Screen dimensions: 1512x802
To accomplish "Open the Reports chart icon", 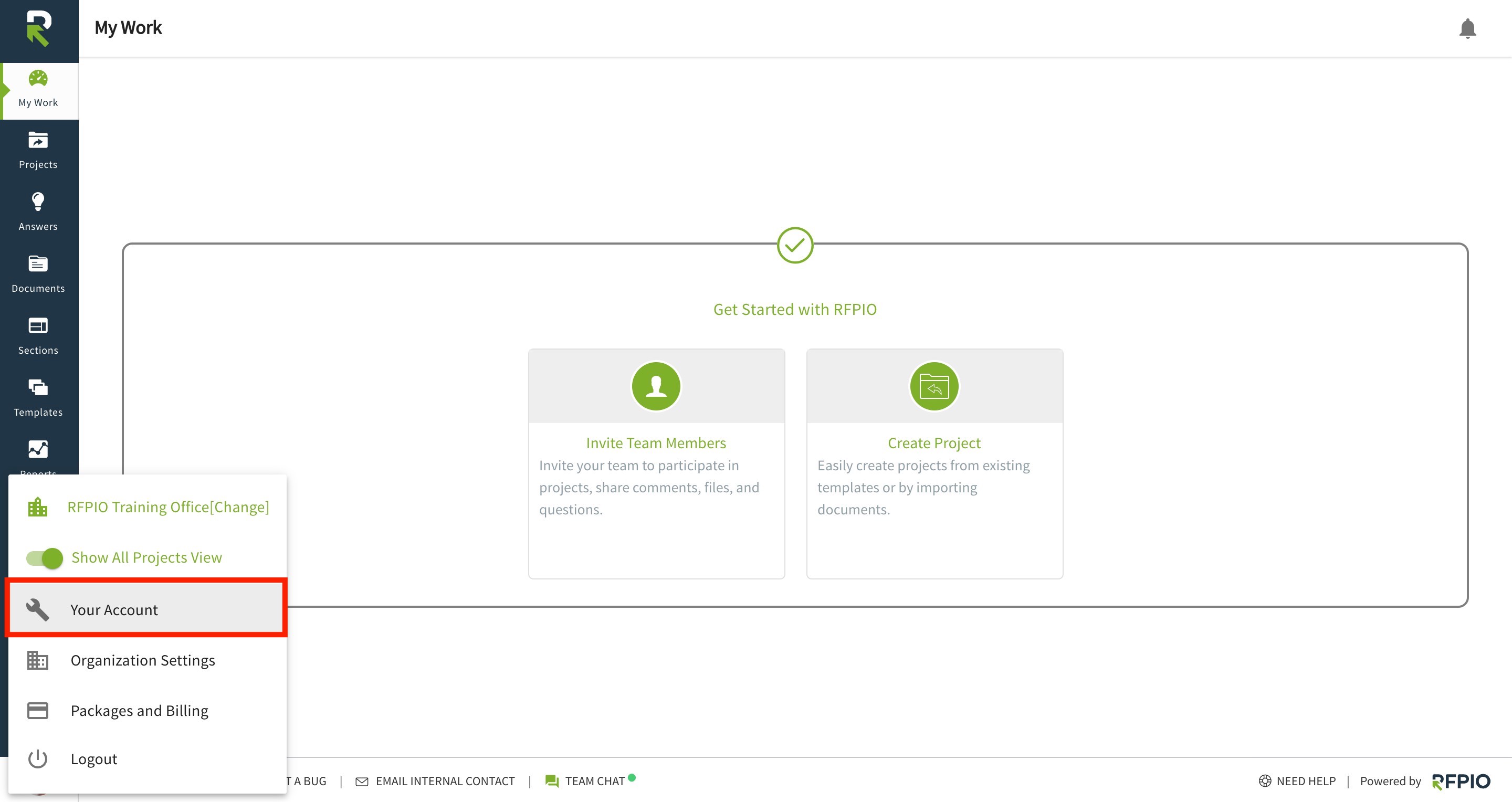I will pos(38,449).
